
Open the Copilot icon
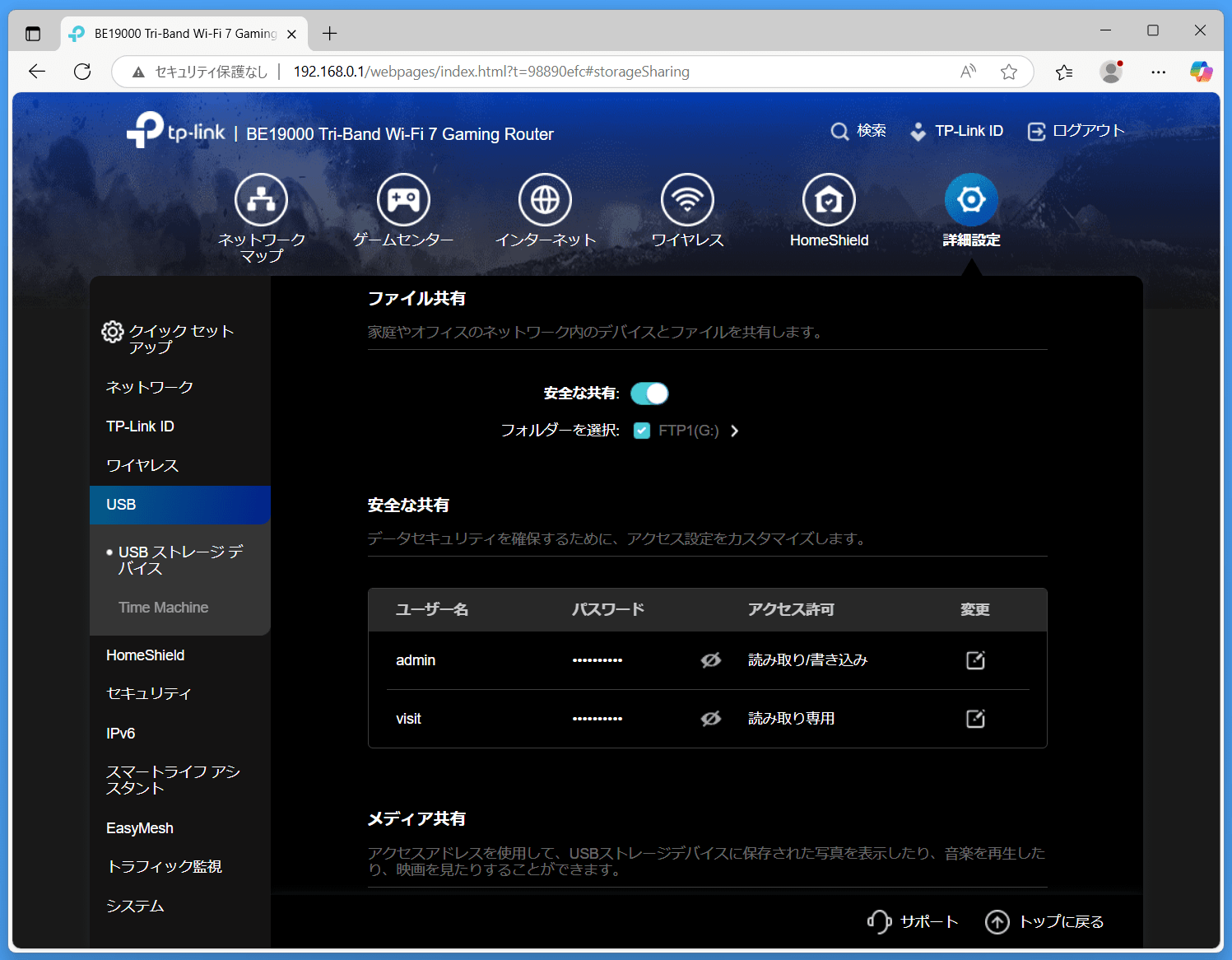click(1202, 72)
